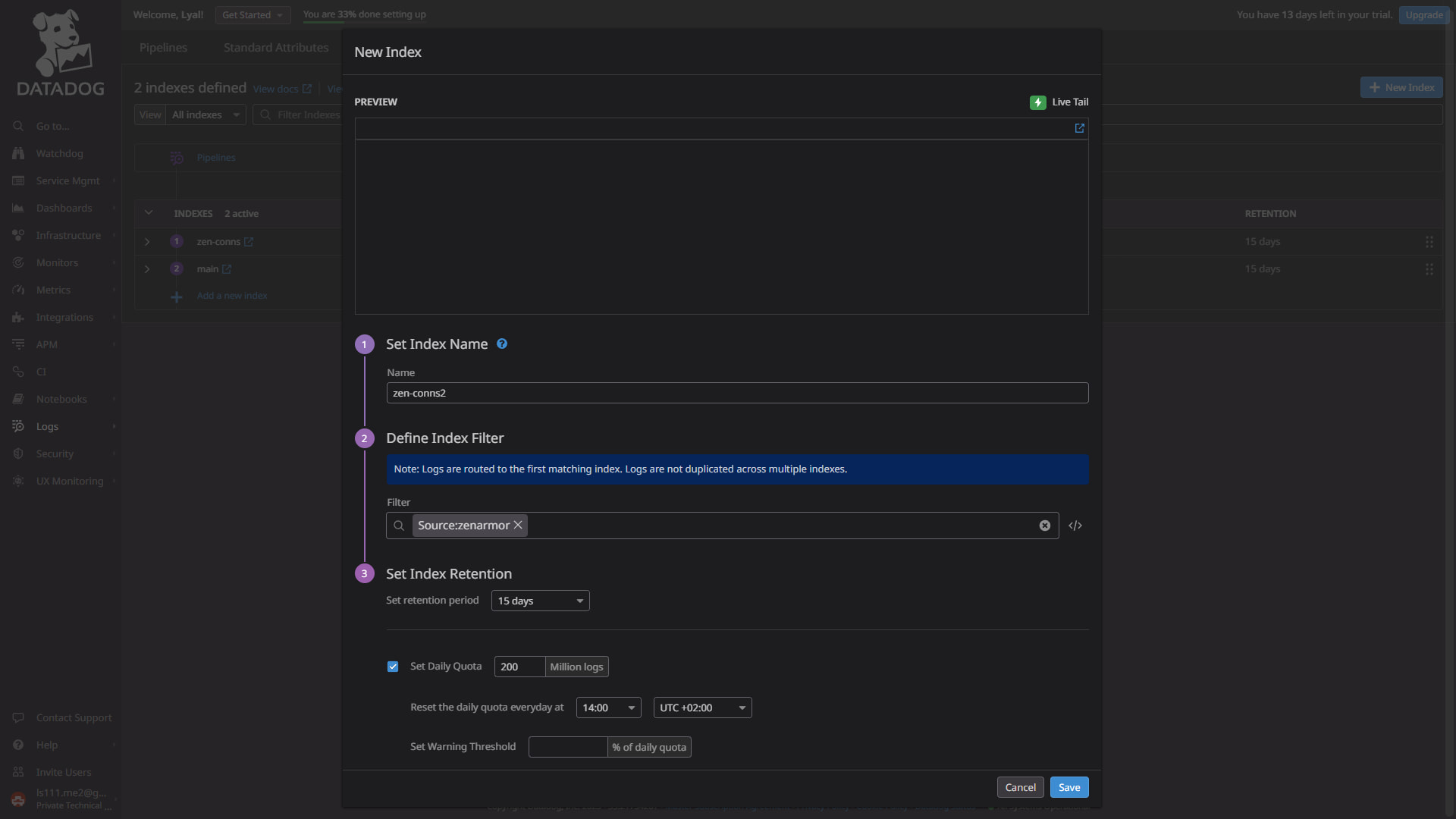Click the New Index button
1456x819 pixels.
(1401, 87)
